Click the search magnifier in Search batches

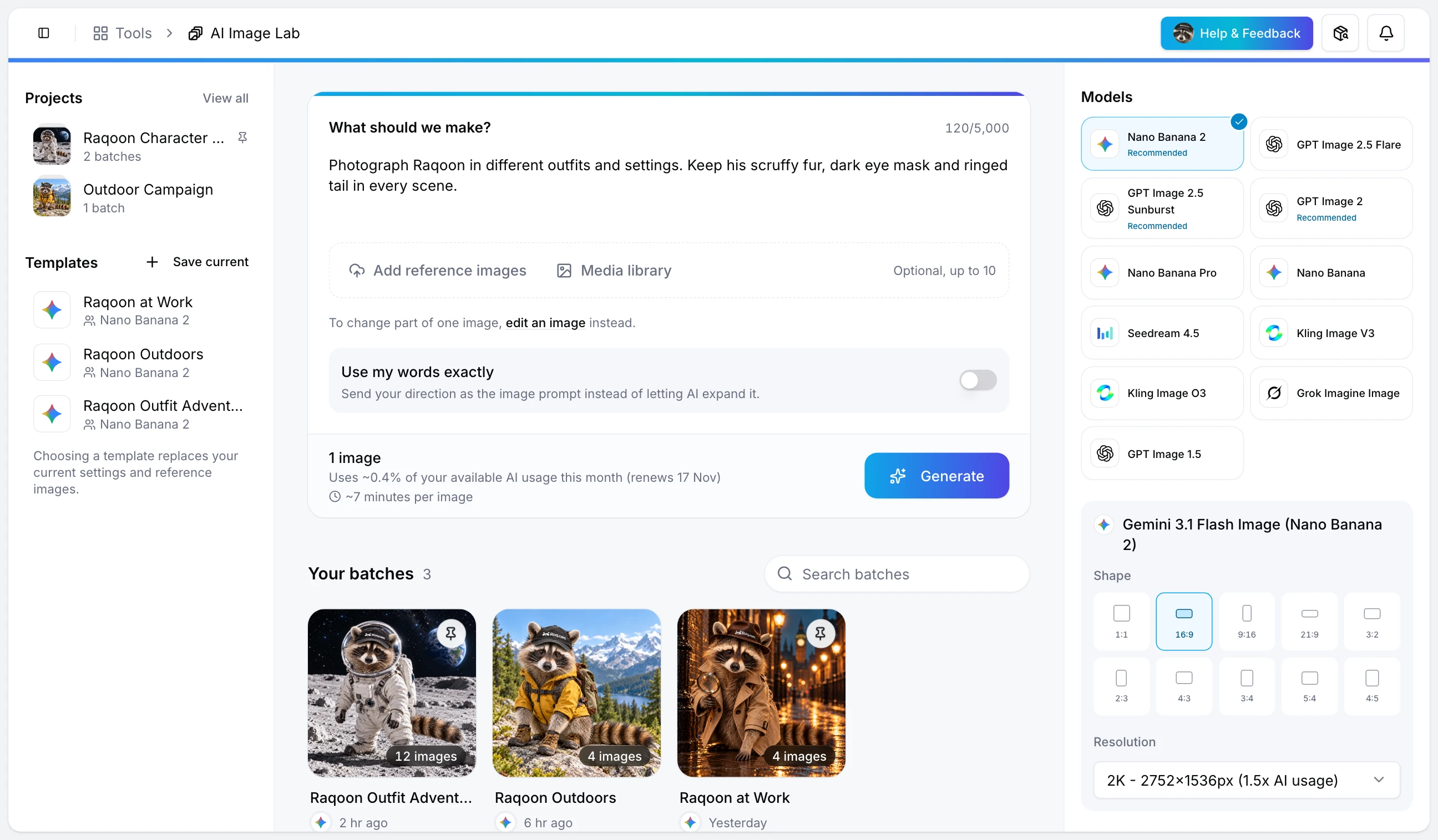(784, 574)
